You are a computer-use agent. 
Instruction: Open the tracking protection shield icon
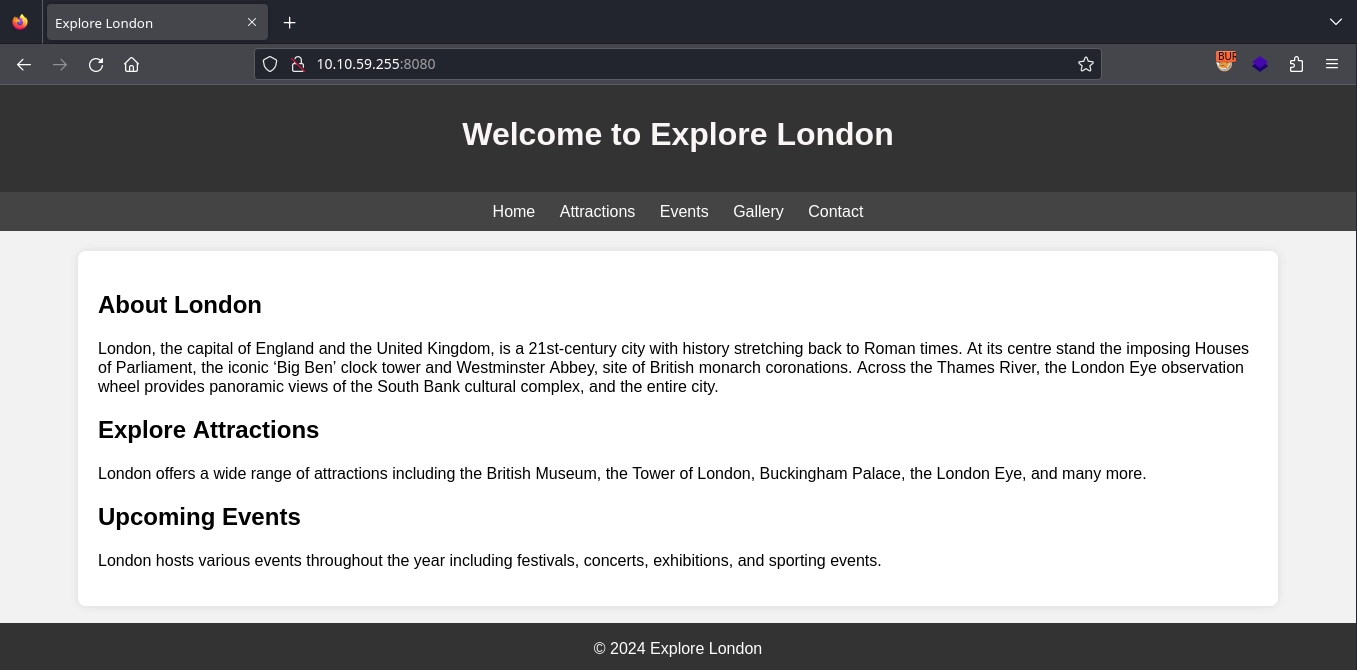tap(270, 64)
